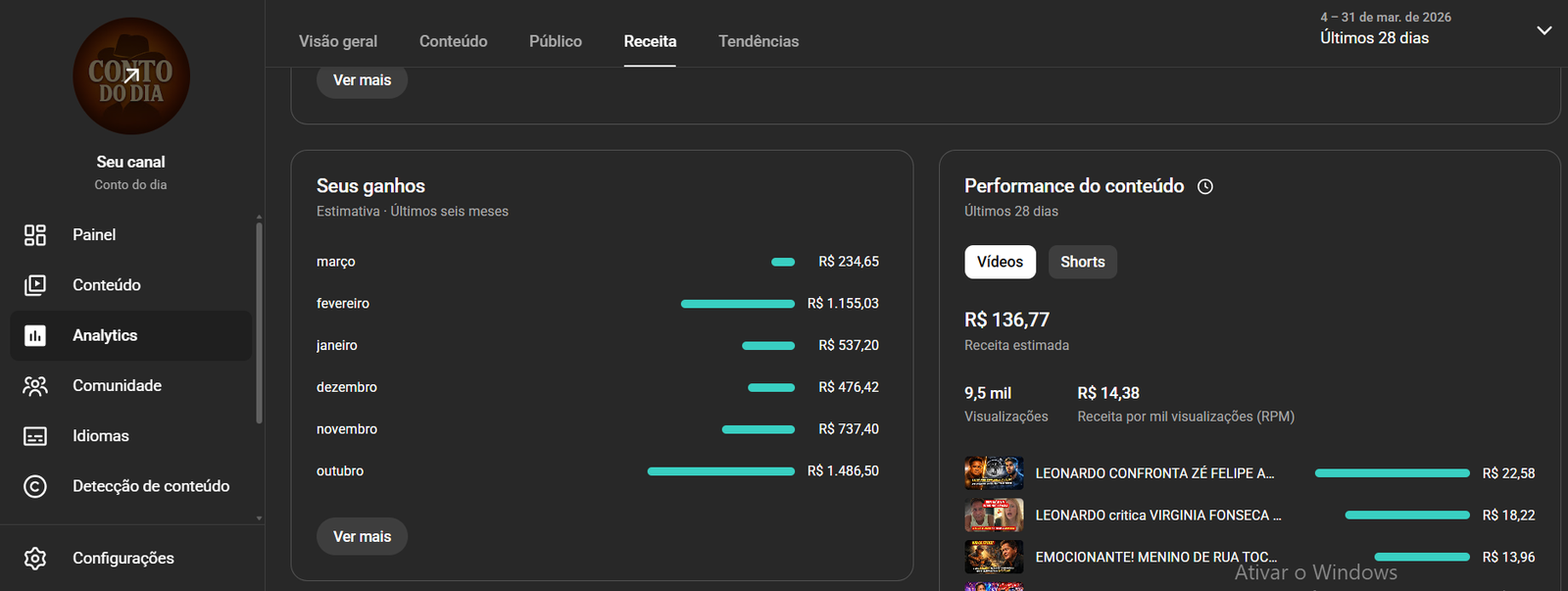1568x591 pixels.
Task: Expand the Últimos 28 dias date range dropdown
Action: (x=1543, y=30)
